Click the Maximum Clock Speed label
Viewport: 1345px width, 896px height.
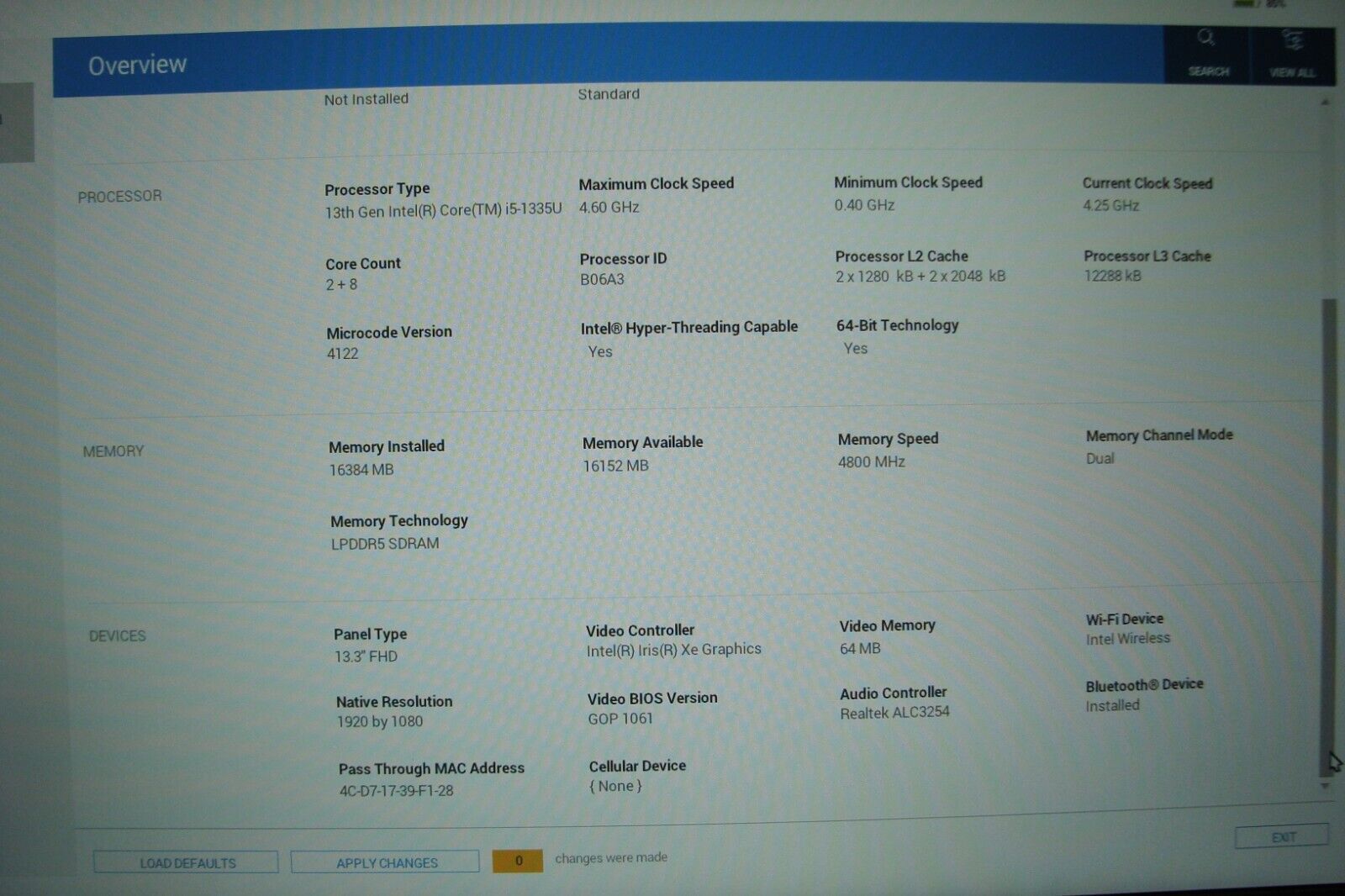point(656,183)
